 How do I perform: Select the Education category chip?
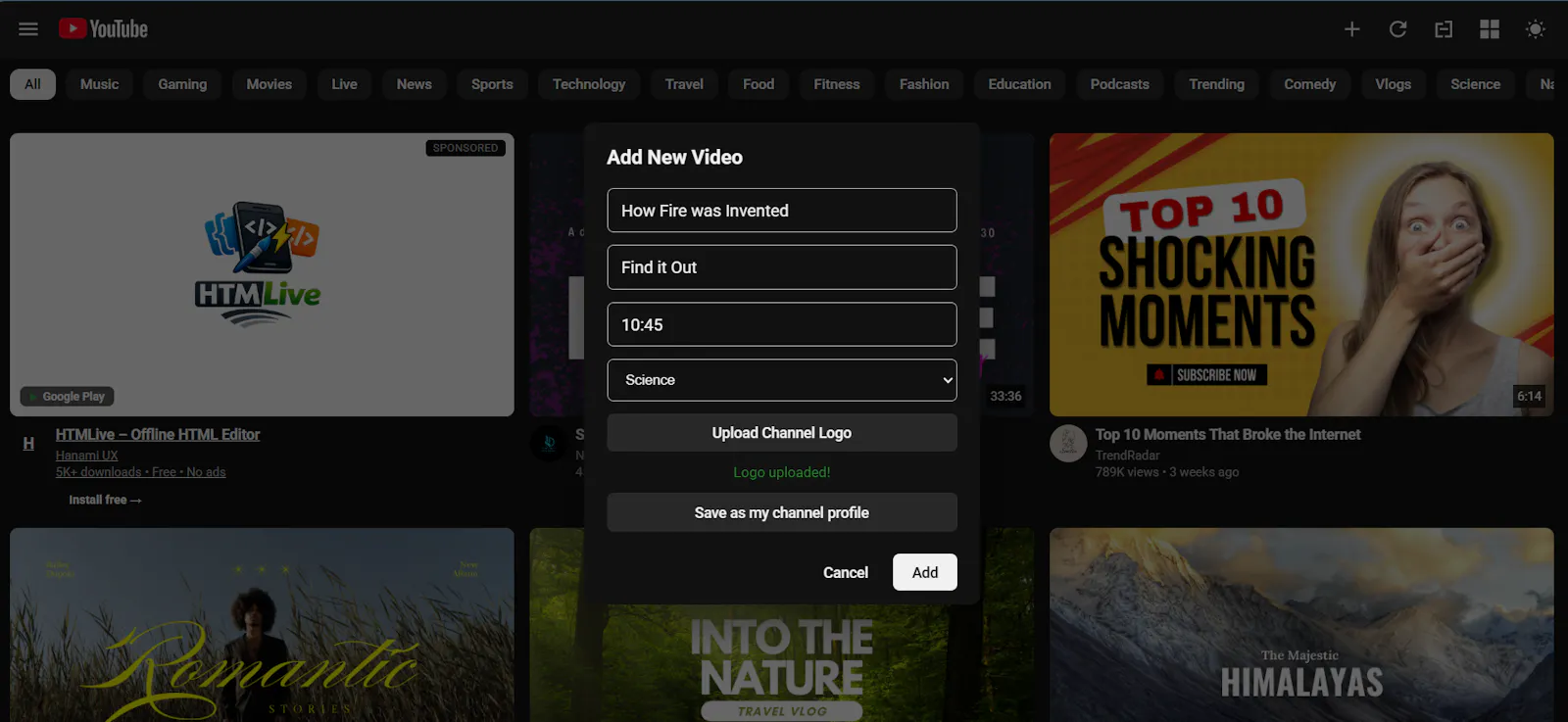click(1019, 84)
